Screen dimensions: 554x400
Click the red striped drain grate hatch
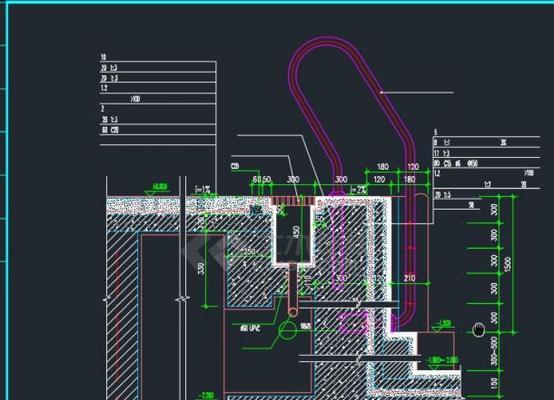tap(293, 201)
